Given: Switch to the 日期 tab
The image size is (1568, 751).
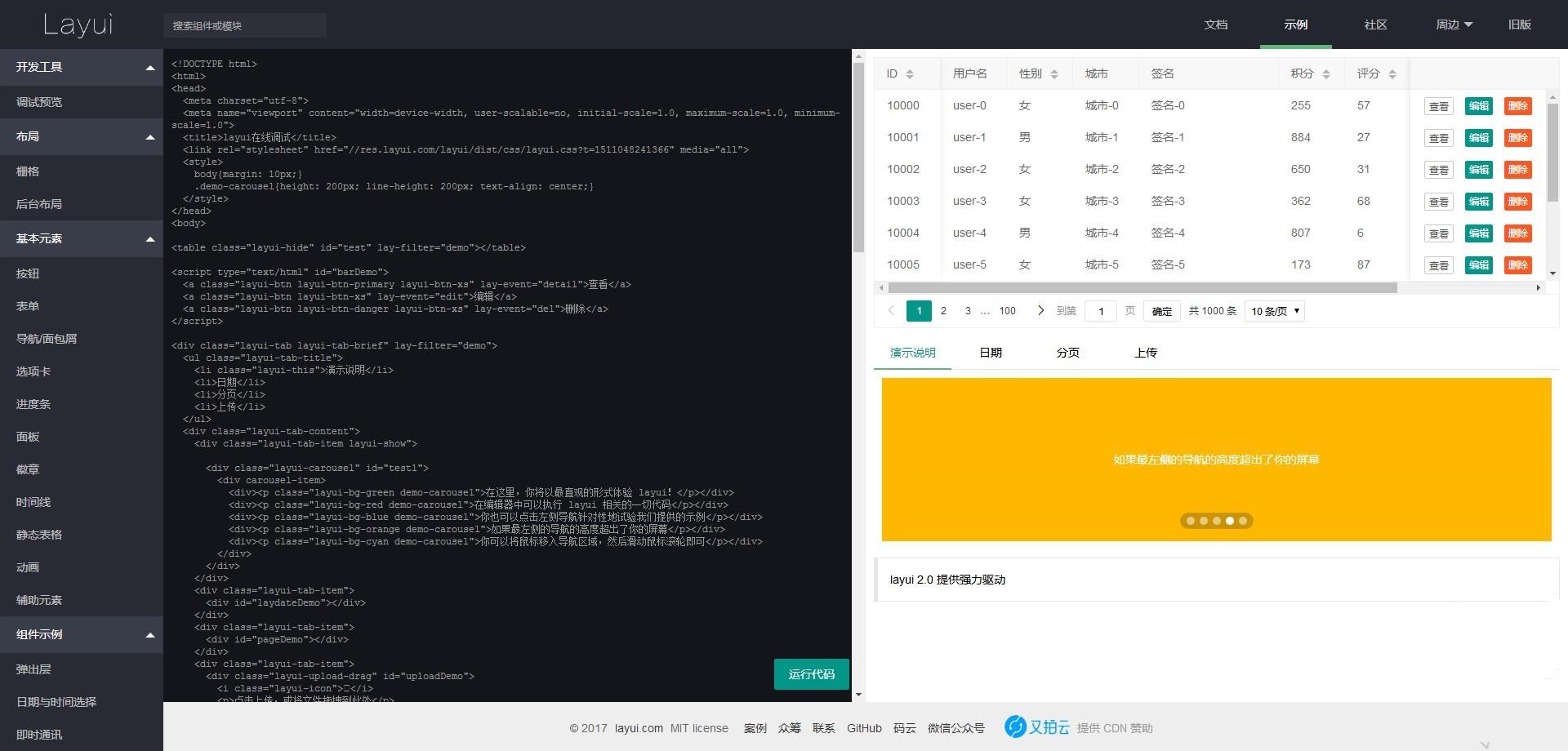Looking at the screenshot, I should tap(990, 353).
